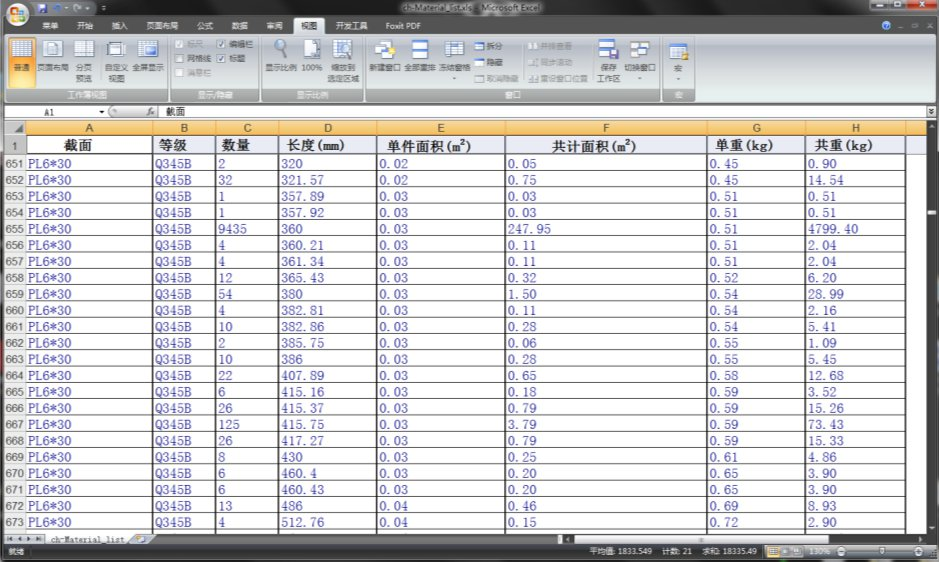This screenshot has width=939, height=562.
Task: Set zoom to 100% button
Action: point(311,56)
